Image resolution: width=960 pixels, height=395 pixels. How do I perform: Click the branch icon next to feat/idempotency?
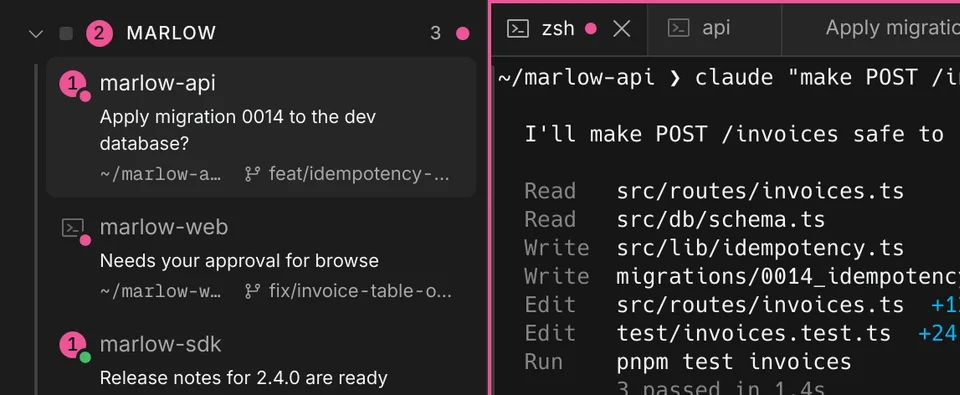[x=252, y=175]
